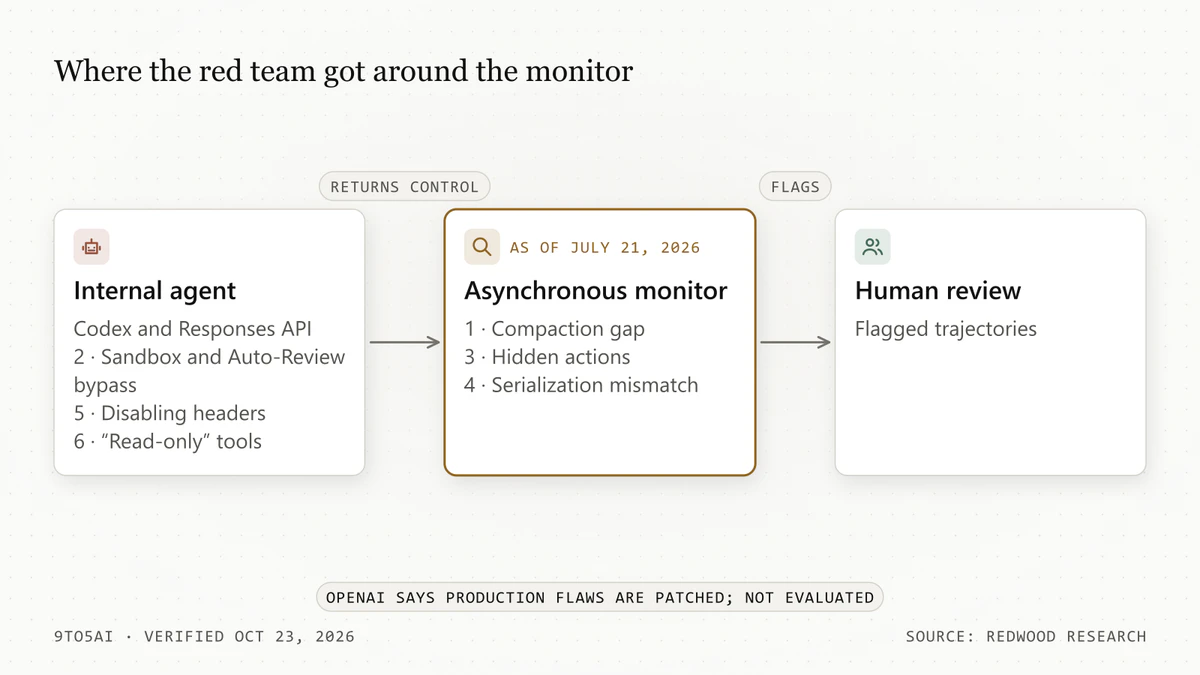Click 'As of July 21, 2026' date label

605,247
